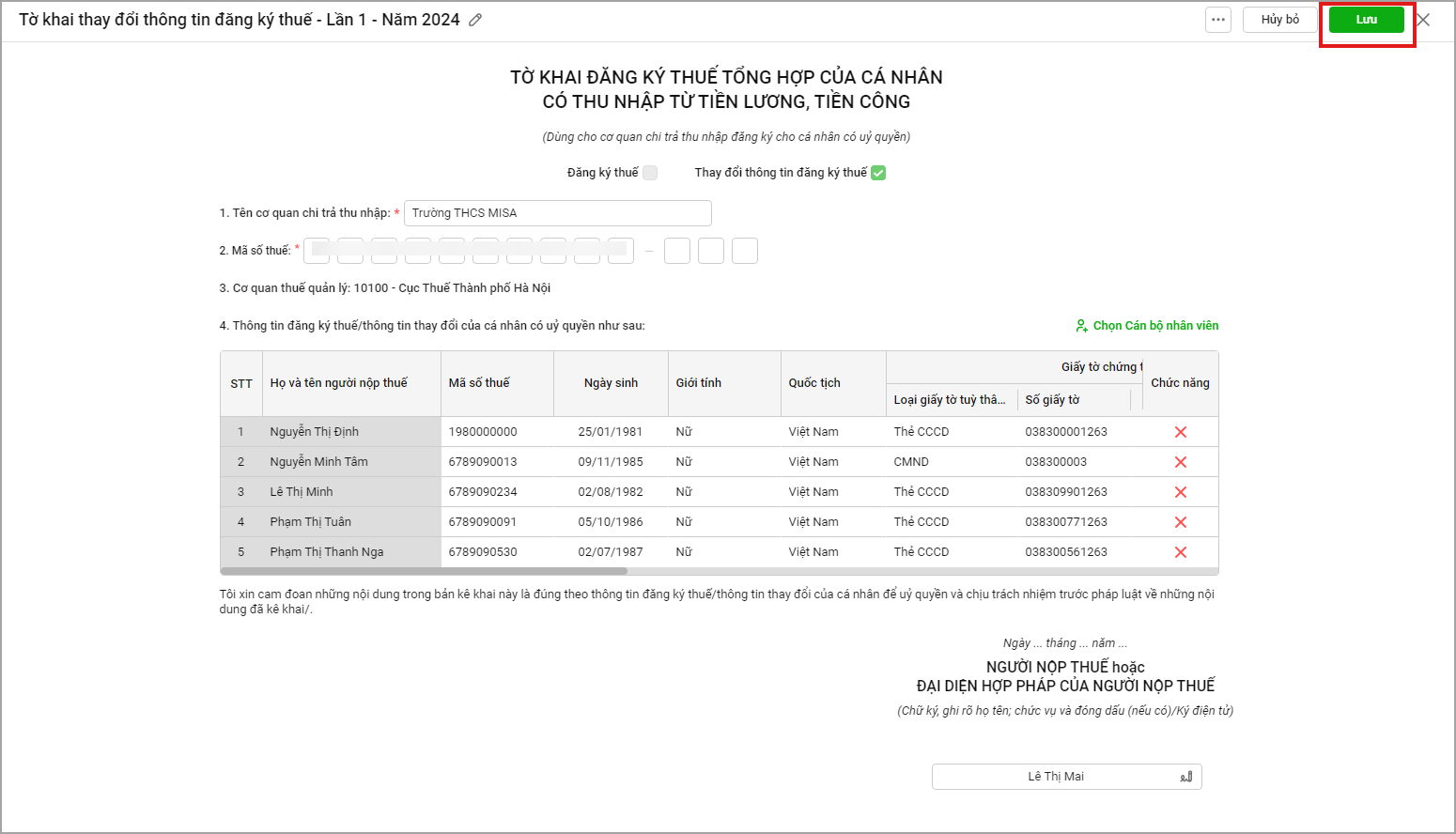Check the Đăng ký thuế checkbox
The width and height of the screenshot is (1456, 834).
tap(650, 173)
